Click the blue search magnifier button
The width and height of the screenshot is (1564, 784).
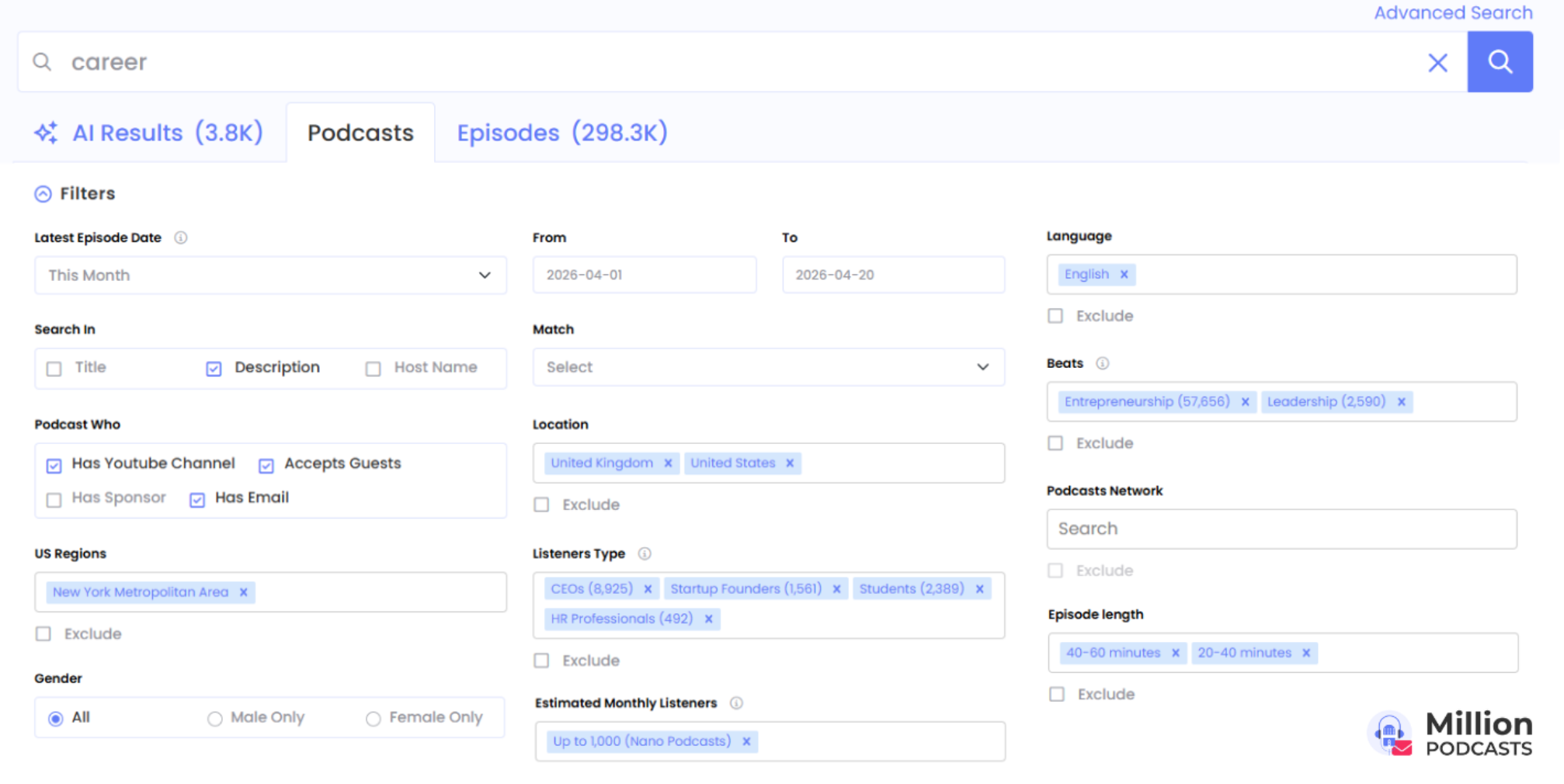pyautogui.click(x=1499, y=62)
